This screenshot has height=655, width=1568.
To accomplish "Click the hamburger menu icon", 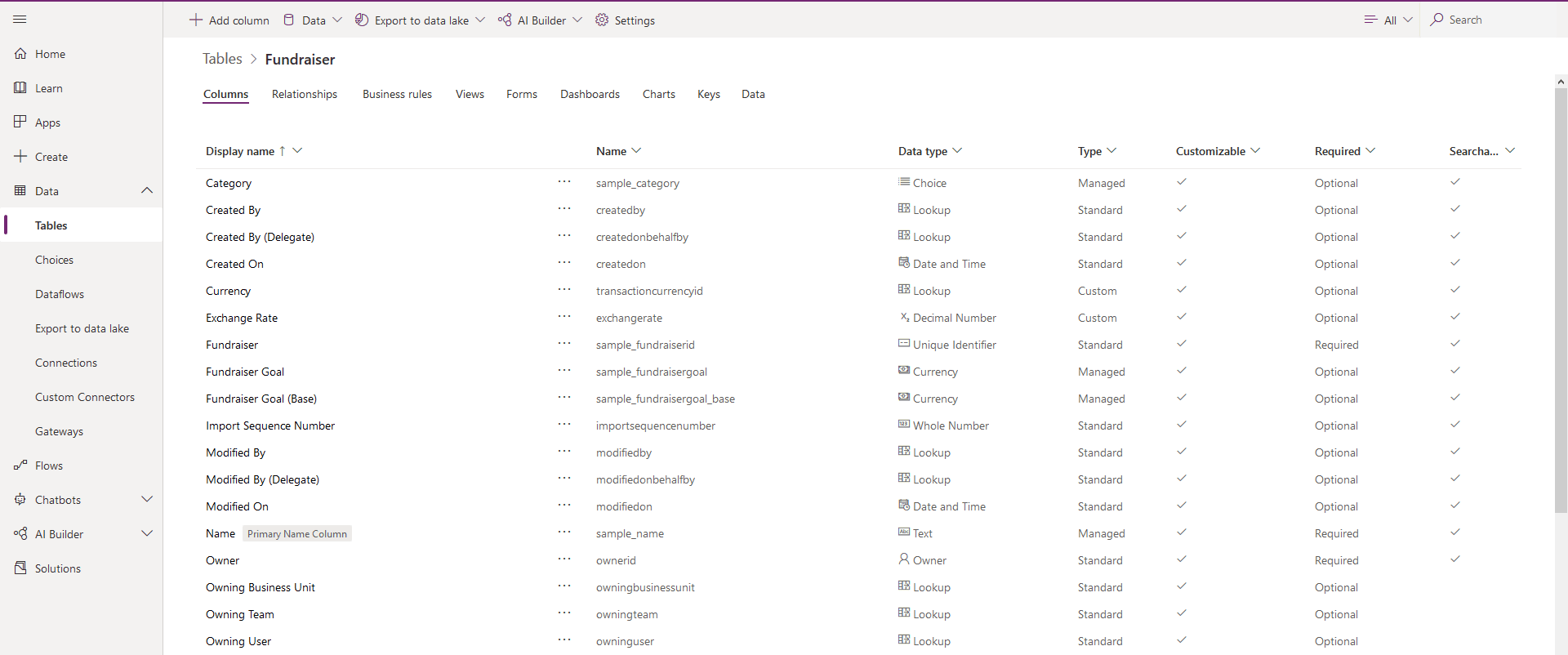I will [x=20, y=19].
